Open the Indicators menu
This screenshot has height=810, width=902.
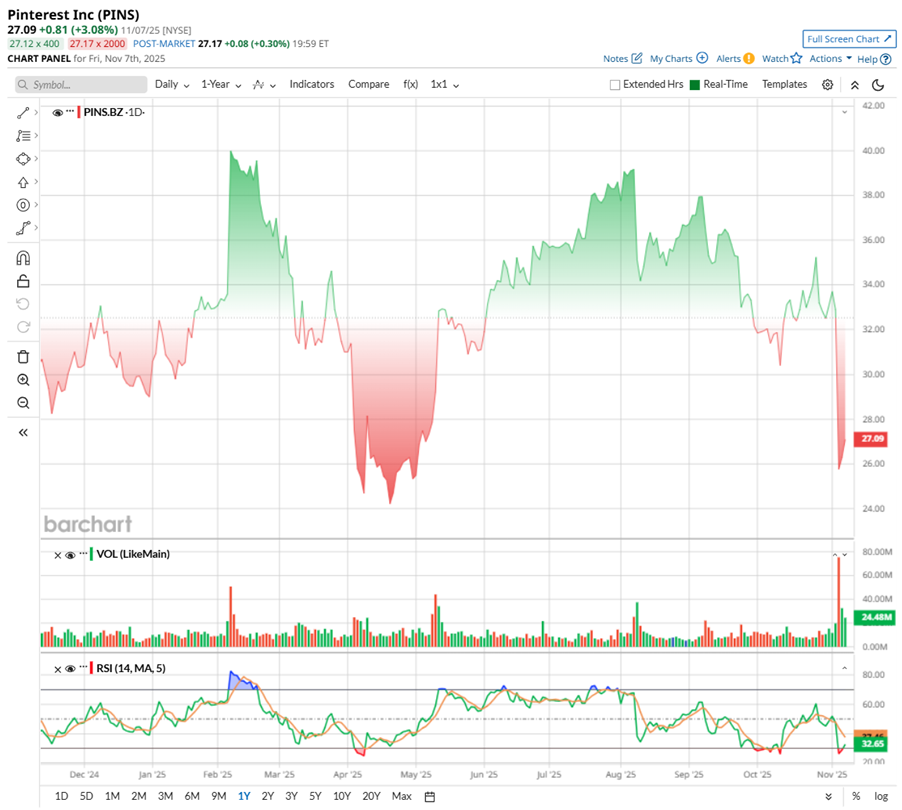pos(312,85)
